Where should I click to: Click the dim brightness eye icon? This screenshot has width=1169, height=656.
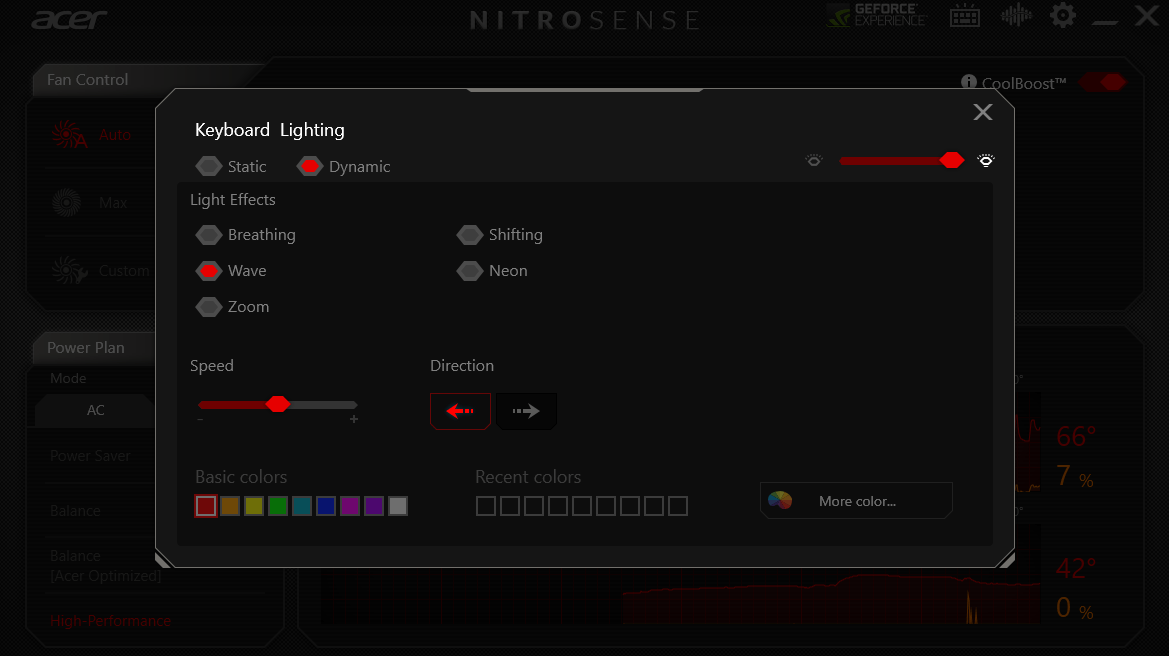(x=814, y=161)
